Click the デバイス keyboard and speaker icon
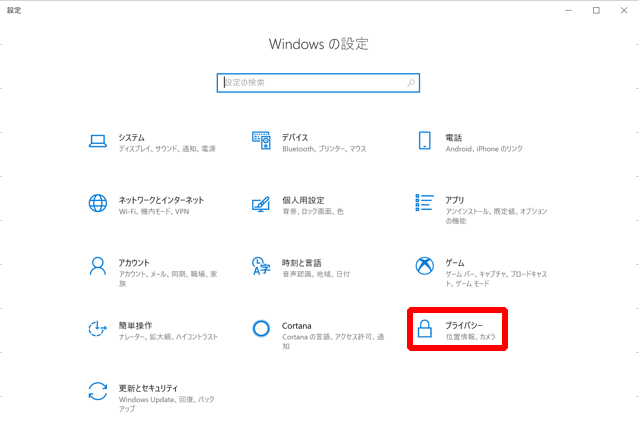 click(x=261, y=140)
